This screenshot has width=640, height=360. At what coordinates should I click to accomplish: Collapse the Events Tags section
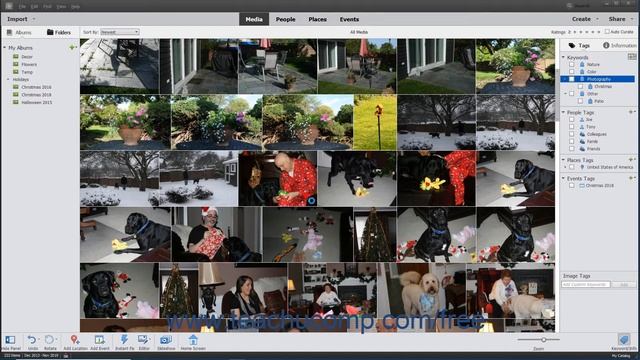(563, 178)
